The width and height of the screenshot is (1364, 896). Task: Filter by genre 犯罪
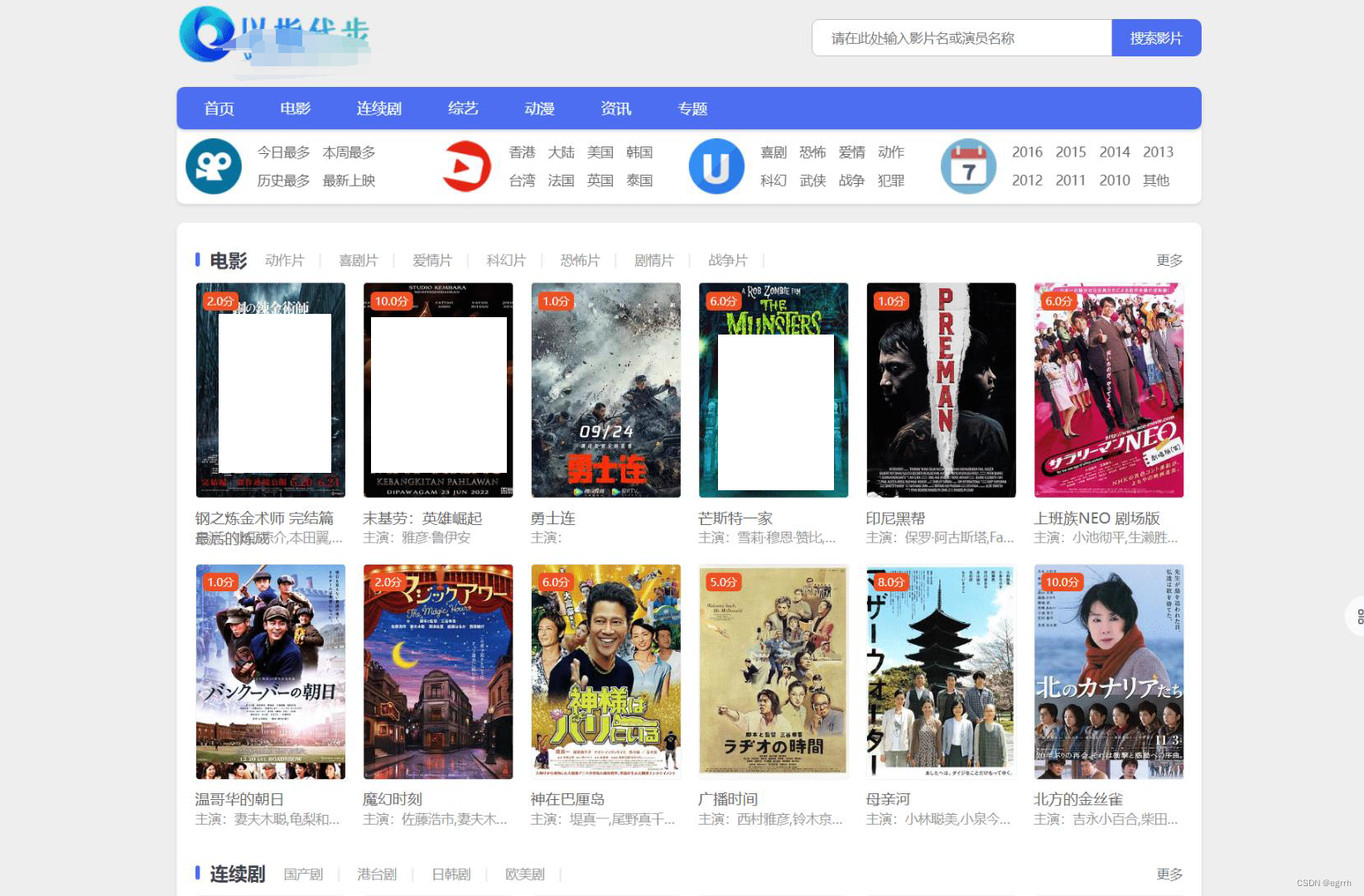pyautogui.click(x=891, y=181)
